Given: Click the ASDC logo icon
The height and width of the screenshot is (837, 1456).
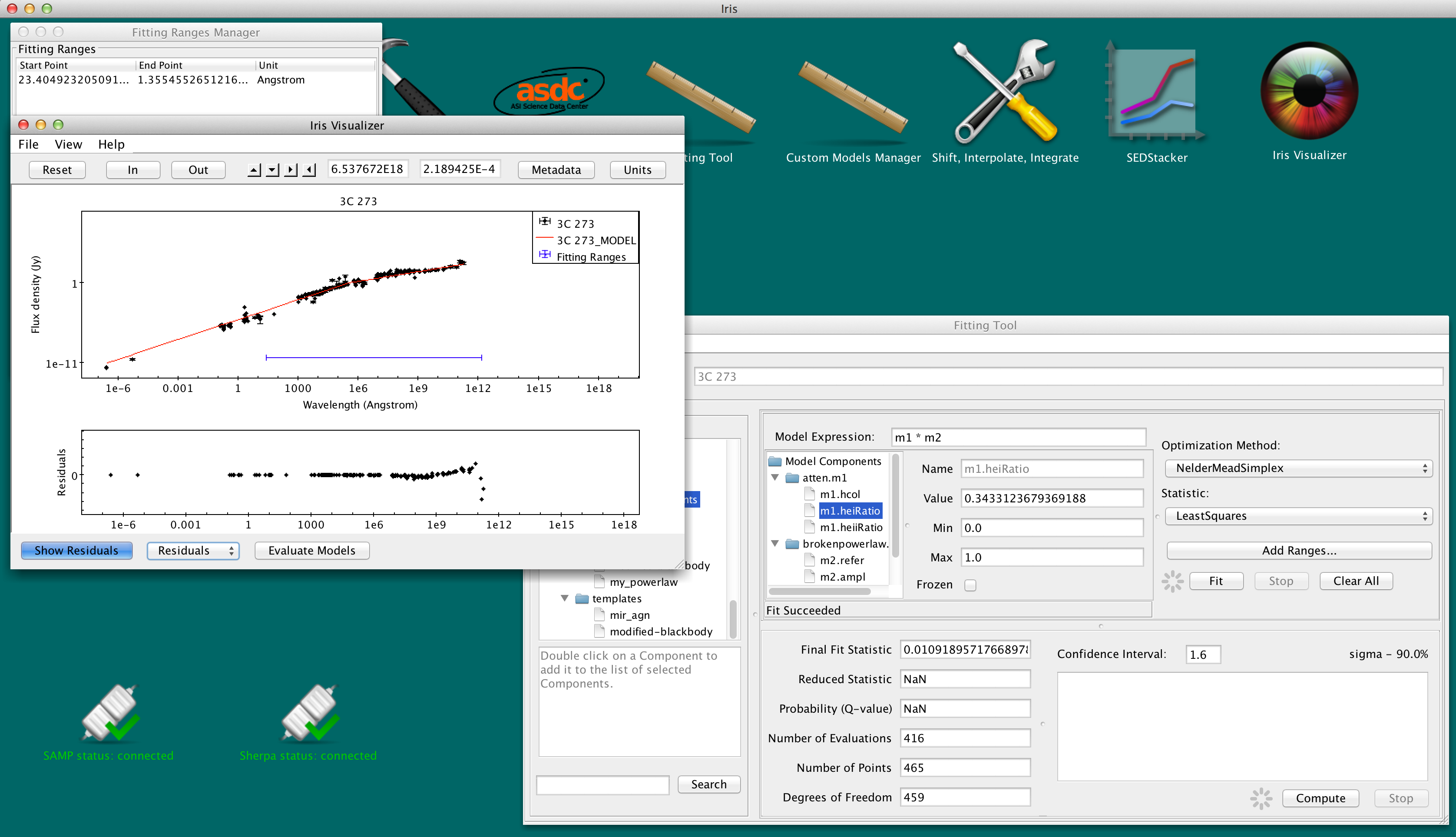Looking at the screenshot, I should coord(549,91).
